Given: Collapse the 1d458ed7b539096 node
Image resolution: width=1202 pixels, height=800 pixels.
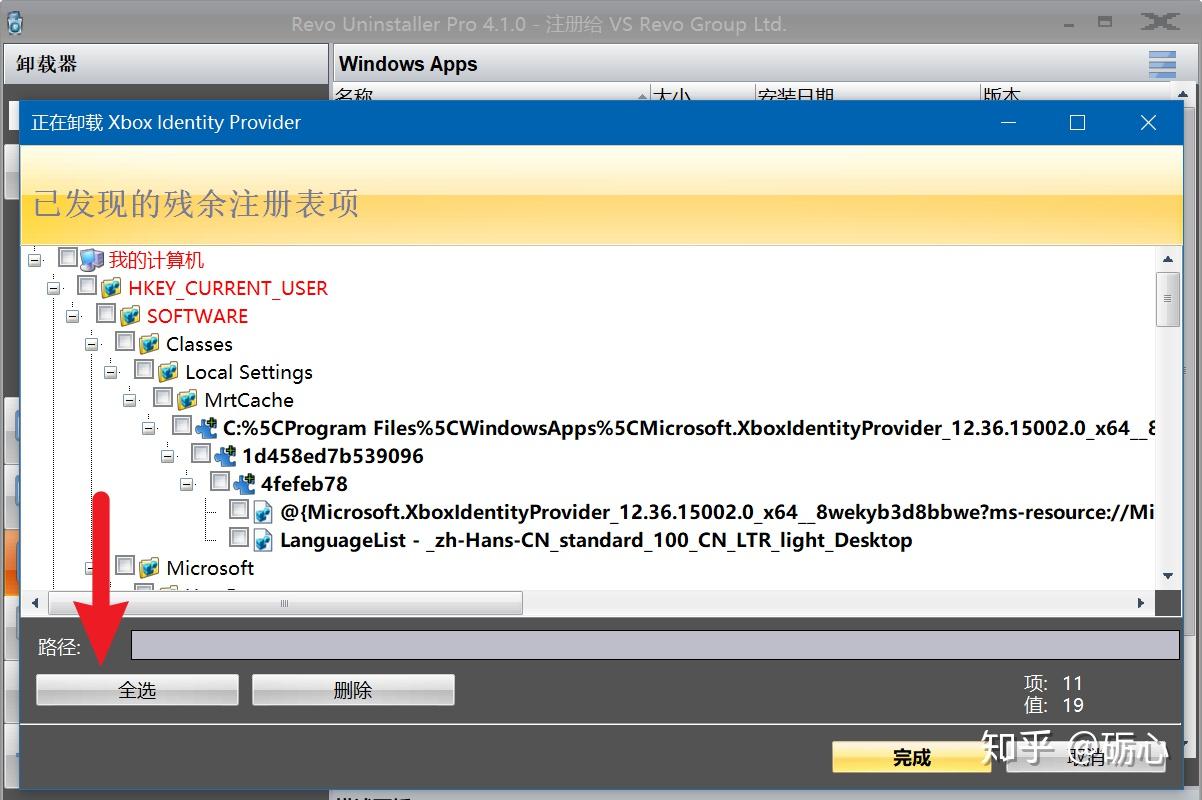Looking at the screenshot, I should tap(168, 456).
